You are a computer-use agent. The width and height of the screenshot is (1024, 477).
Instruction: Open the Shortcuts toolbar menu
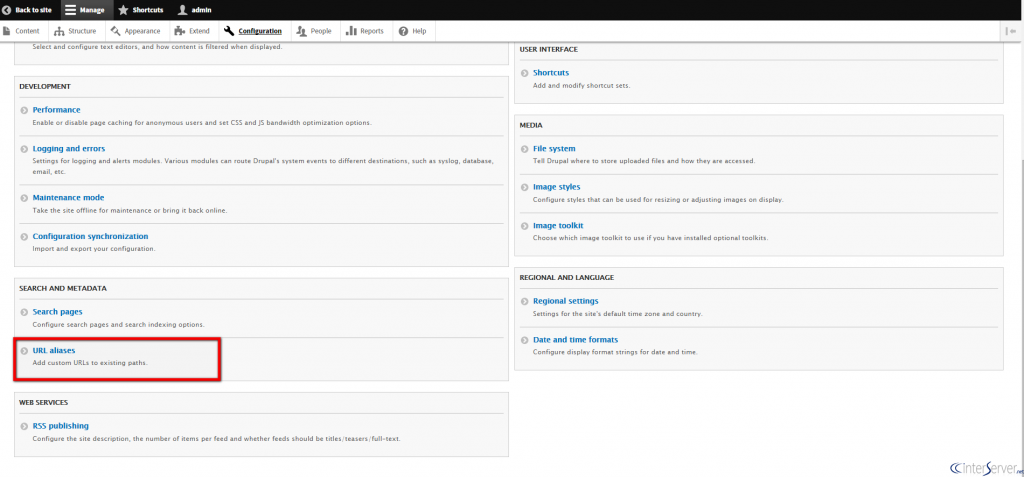[x=140, y=10]
